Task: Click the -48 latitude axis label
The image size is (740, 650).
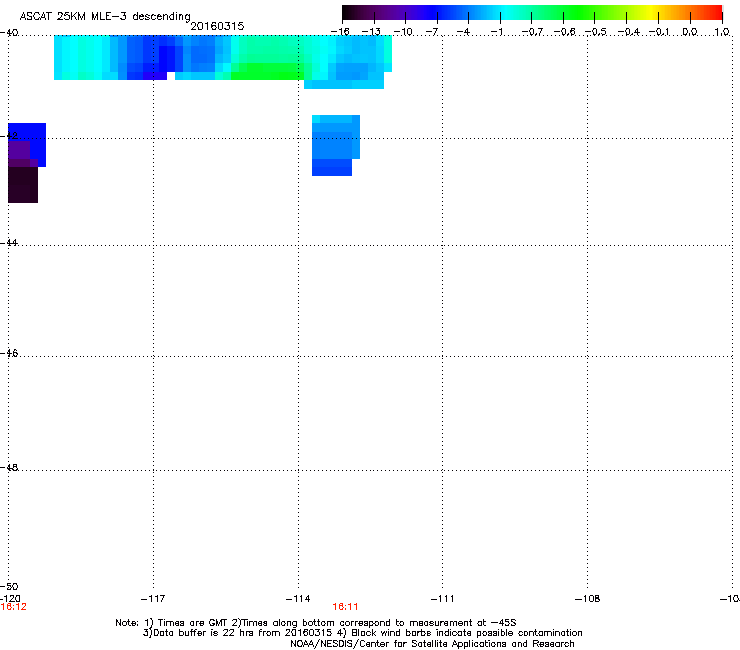Action: [x=9, y=467]
